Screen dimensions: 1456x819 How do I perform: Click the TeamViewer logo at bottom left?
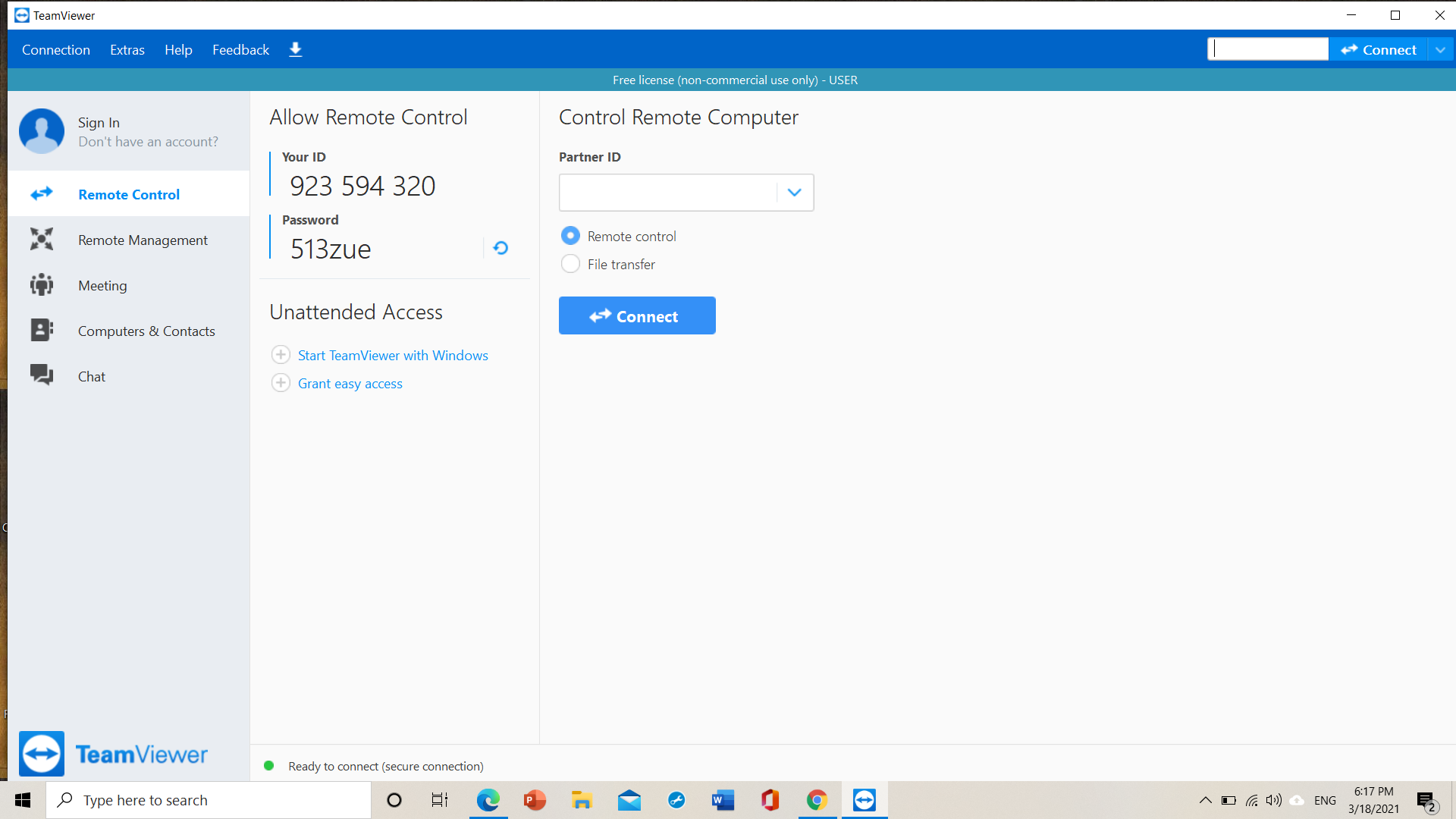pos(113,754)
